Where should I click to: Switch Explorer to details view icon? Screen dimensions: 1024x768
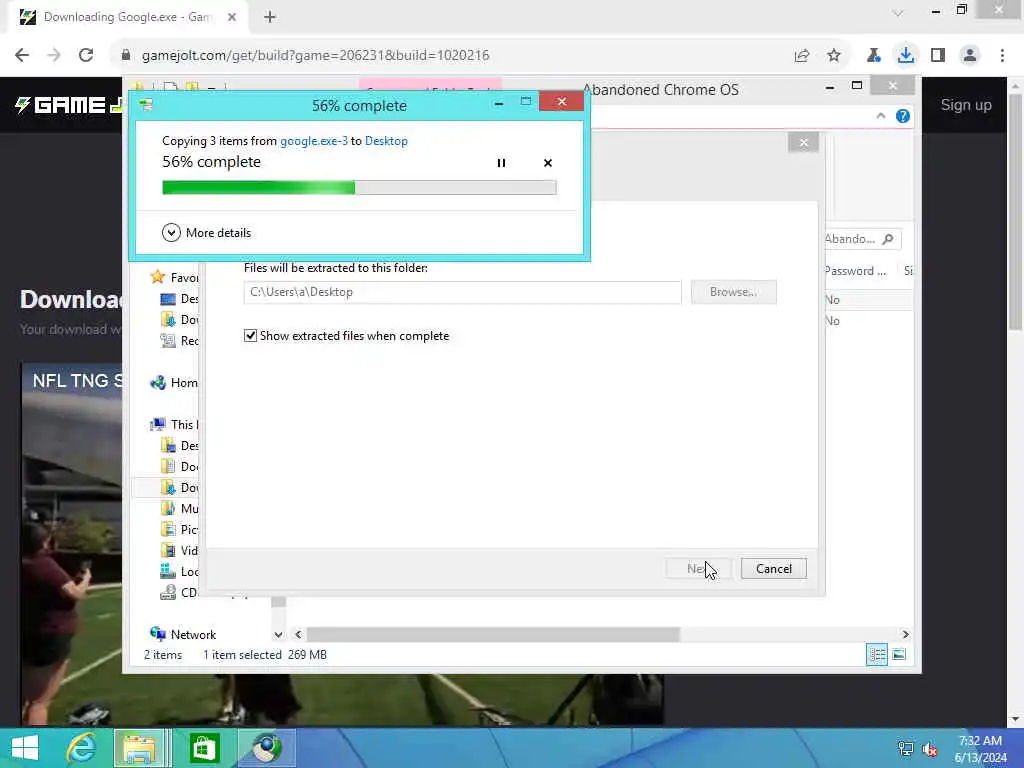click(x=877, y=654)
